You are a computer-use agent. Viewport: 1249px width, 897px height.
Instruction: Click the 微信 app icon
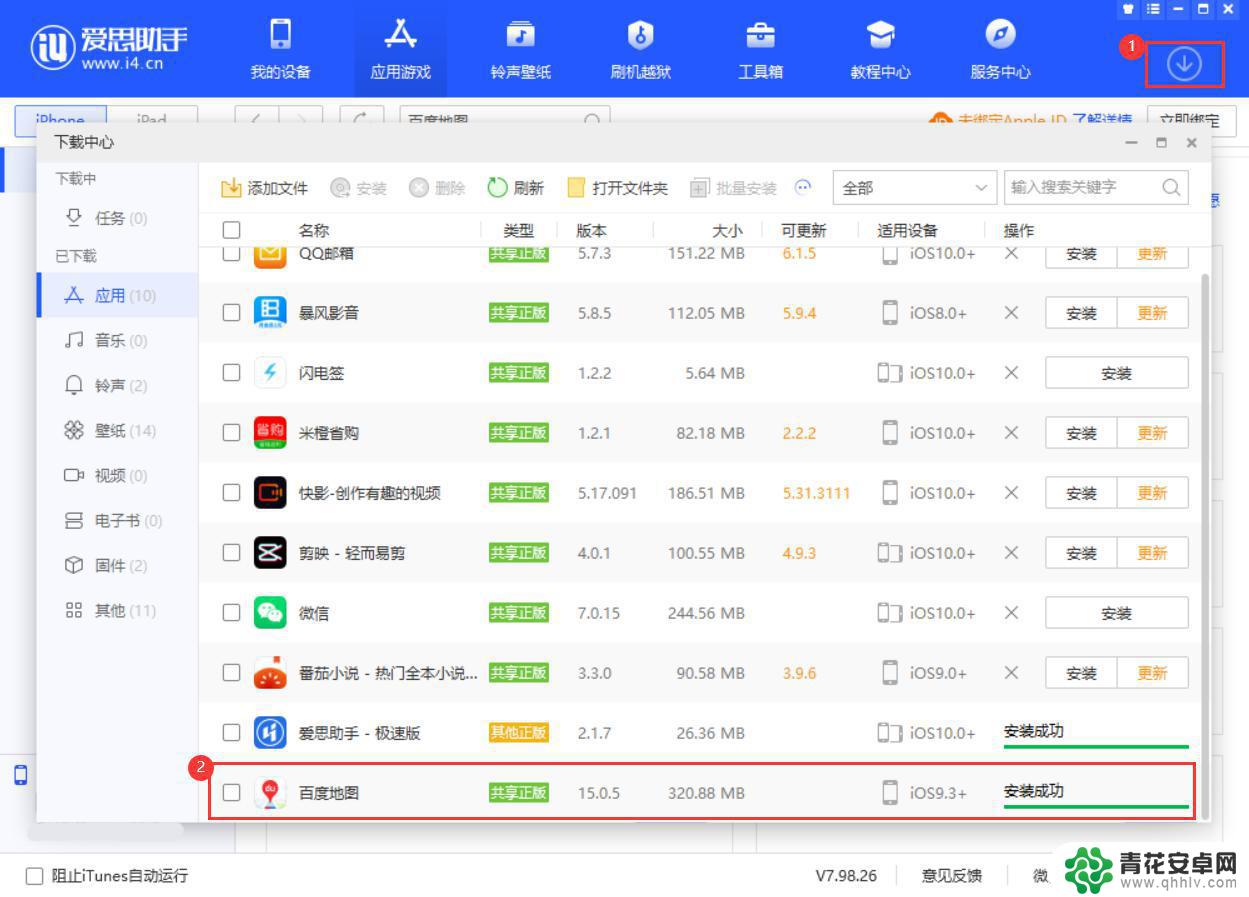270,613
